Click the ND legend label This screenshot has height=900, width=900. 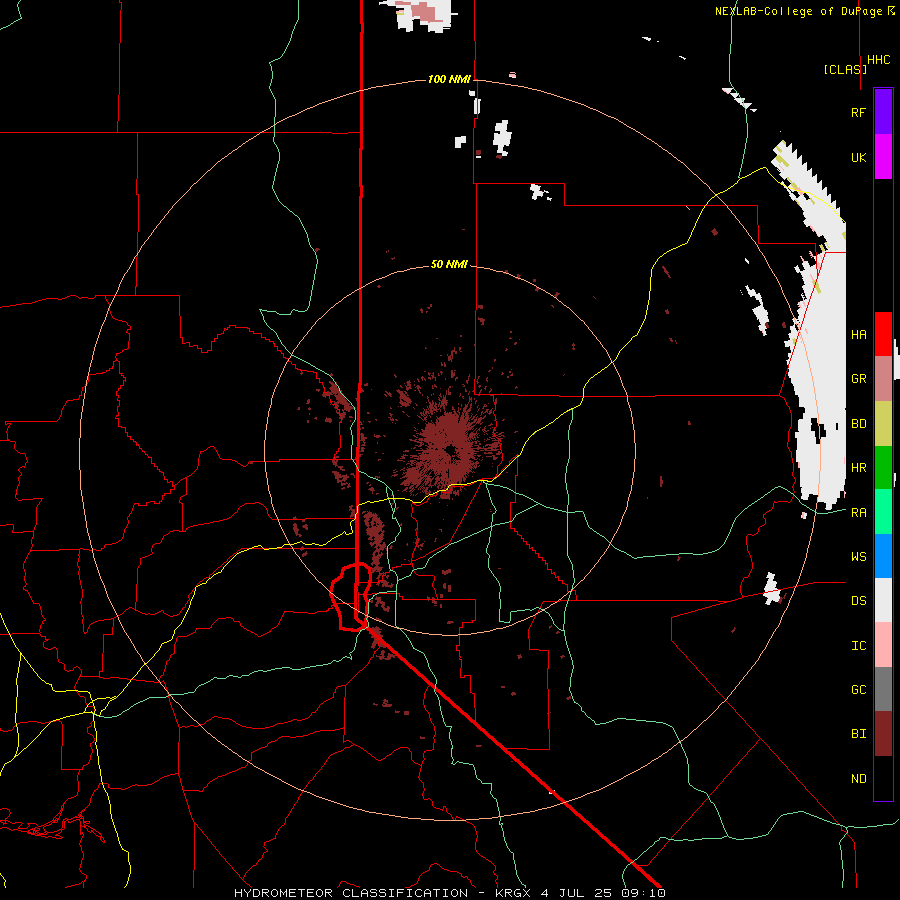pos(859,778)
